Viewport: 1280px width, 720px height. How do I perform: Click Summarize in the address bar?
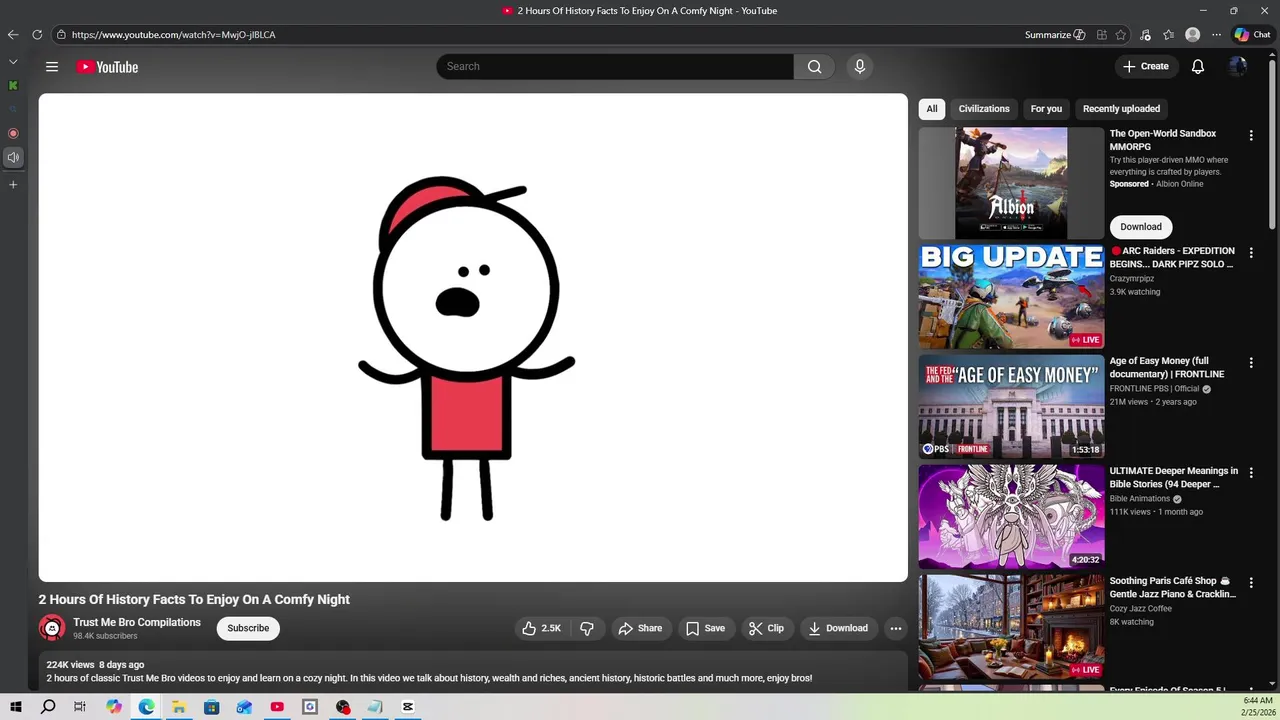tap(1055, 35)
